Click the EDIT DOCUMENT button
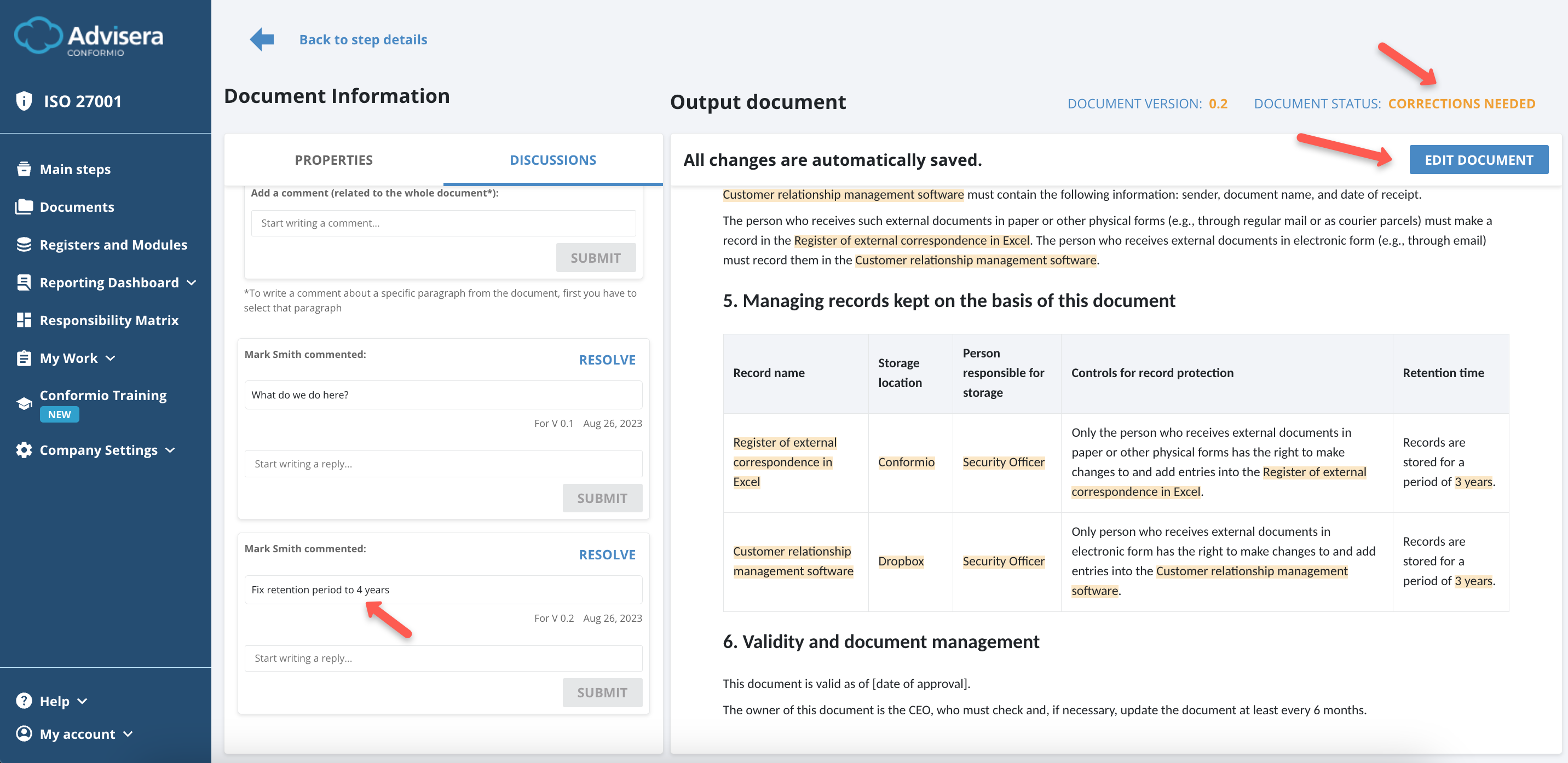The image size is (1568, 763). point(1479,159)
